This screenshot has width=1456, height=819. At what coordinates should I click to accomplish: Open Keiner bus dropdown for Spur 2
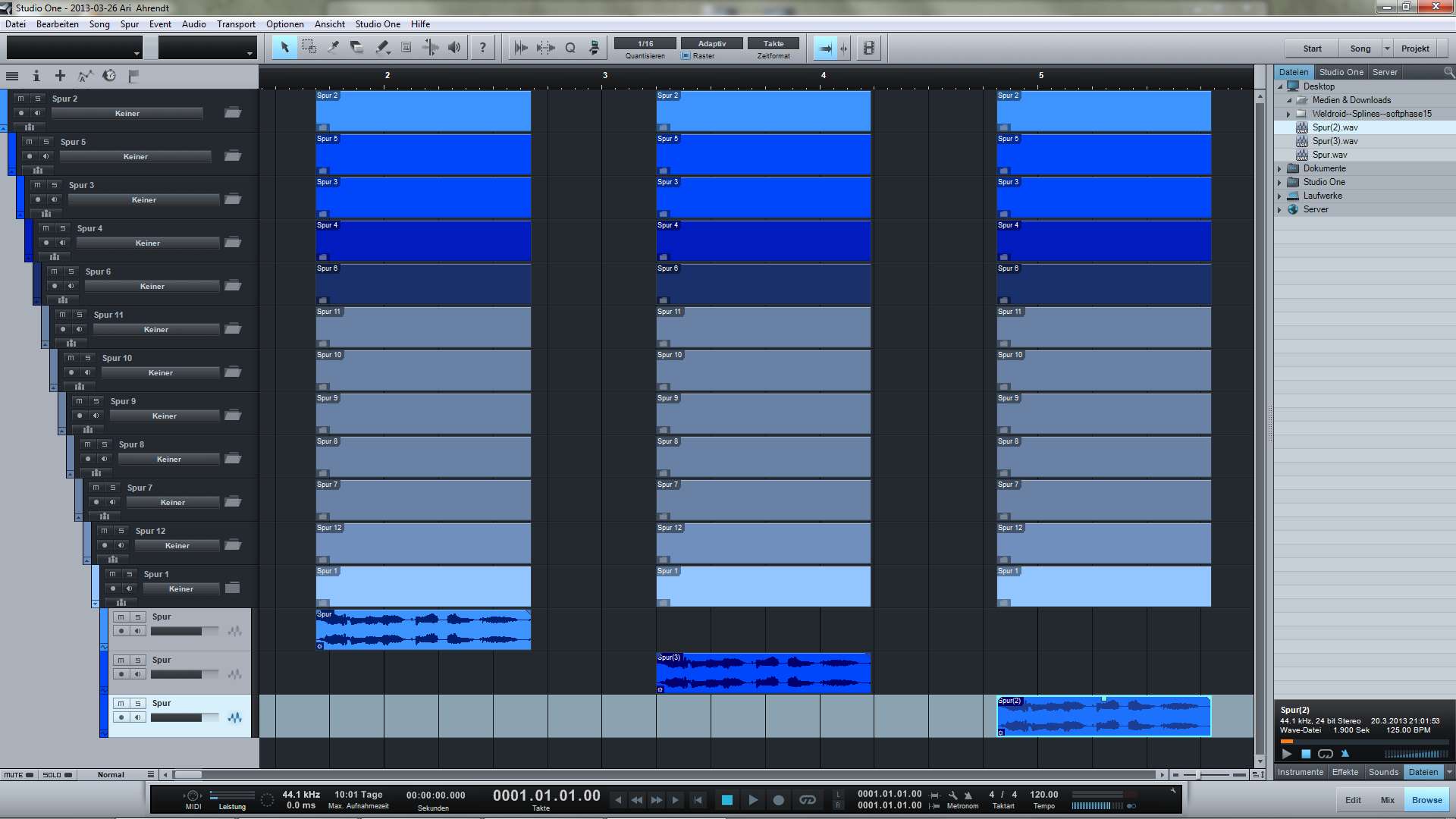pyautogui.click(x=127, y=114)
